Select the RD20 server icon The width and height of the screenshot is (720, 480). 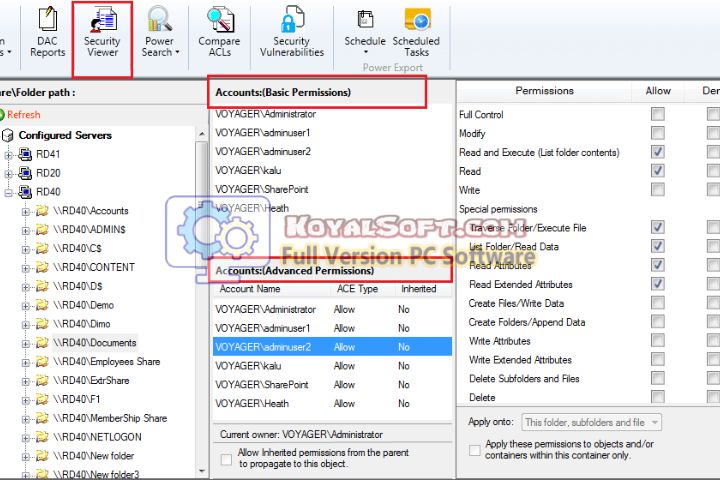(x=25, y=173)
